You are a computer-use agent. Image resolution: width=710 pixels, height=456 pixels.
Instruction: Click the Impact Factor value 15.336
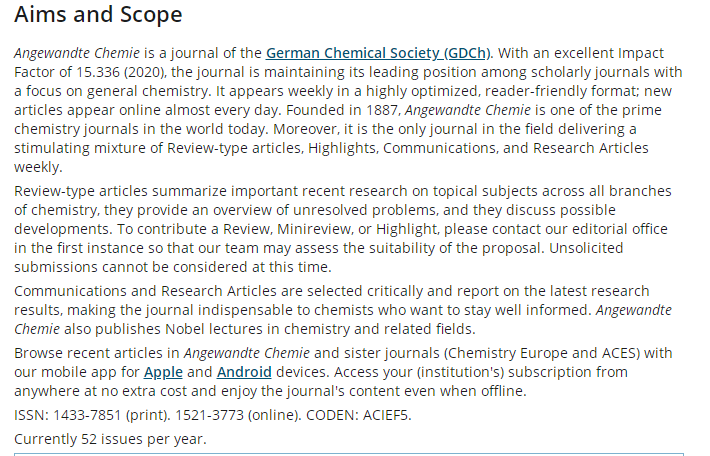tap(96, 72)
